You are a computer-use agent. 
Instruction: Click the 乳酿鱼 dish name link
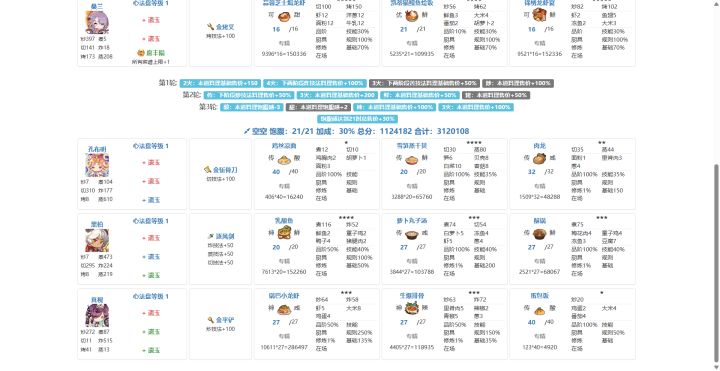click(x=284, y=221)
